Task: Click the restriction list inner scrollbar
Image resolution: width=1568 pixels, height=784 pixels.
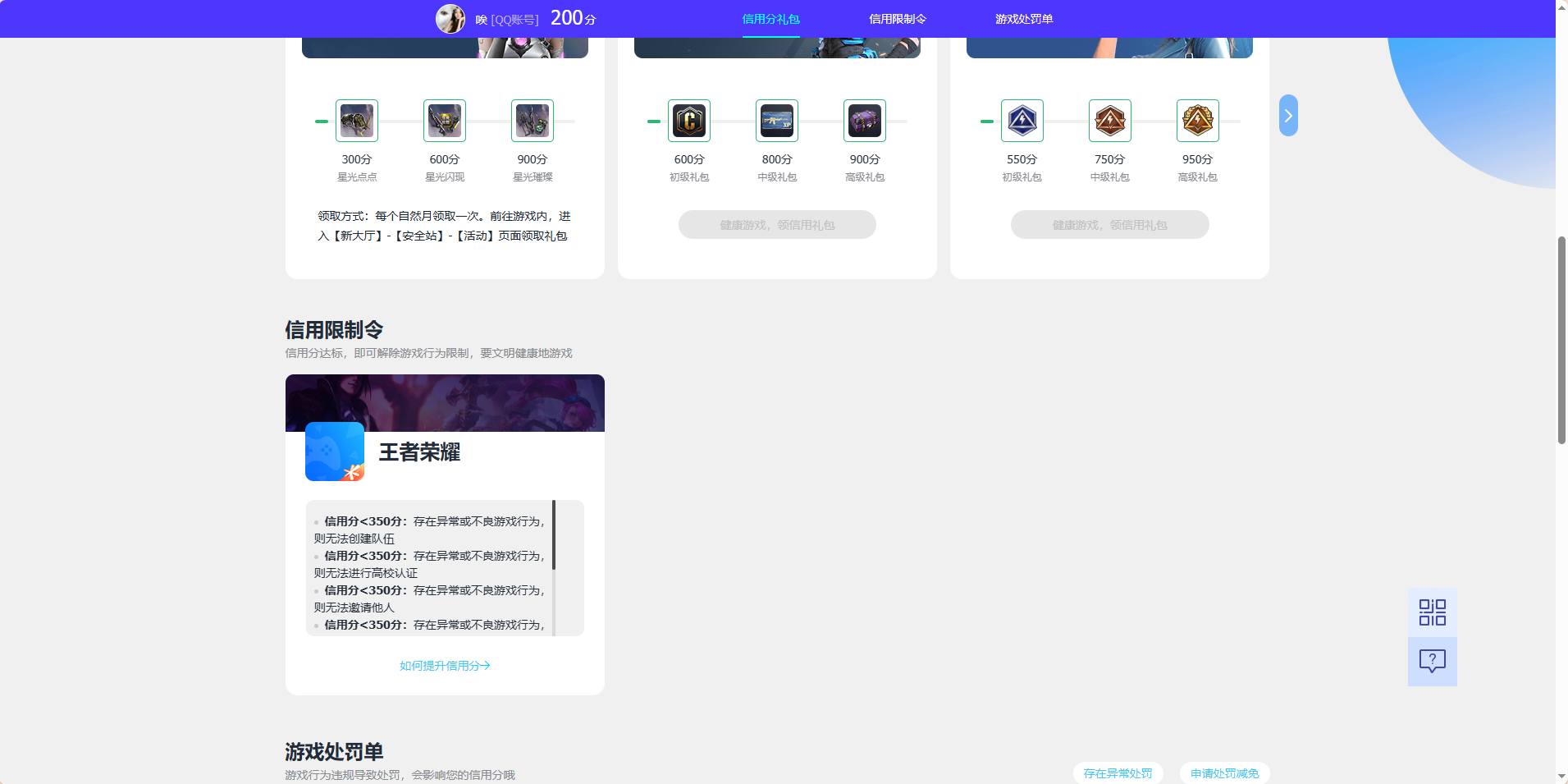Action: click(x=554, y=534)
